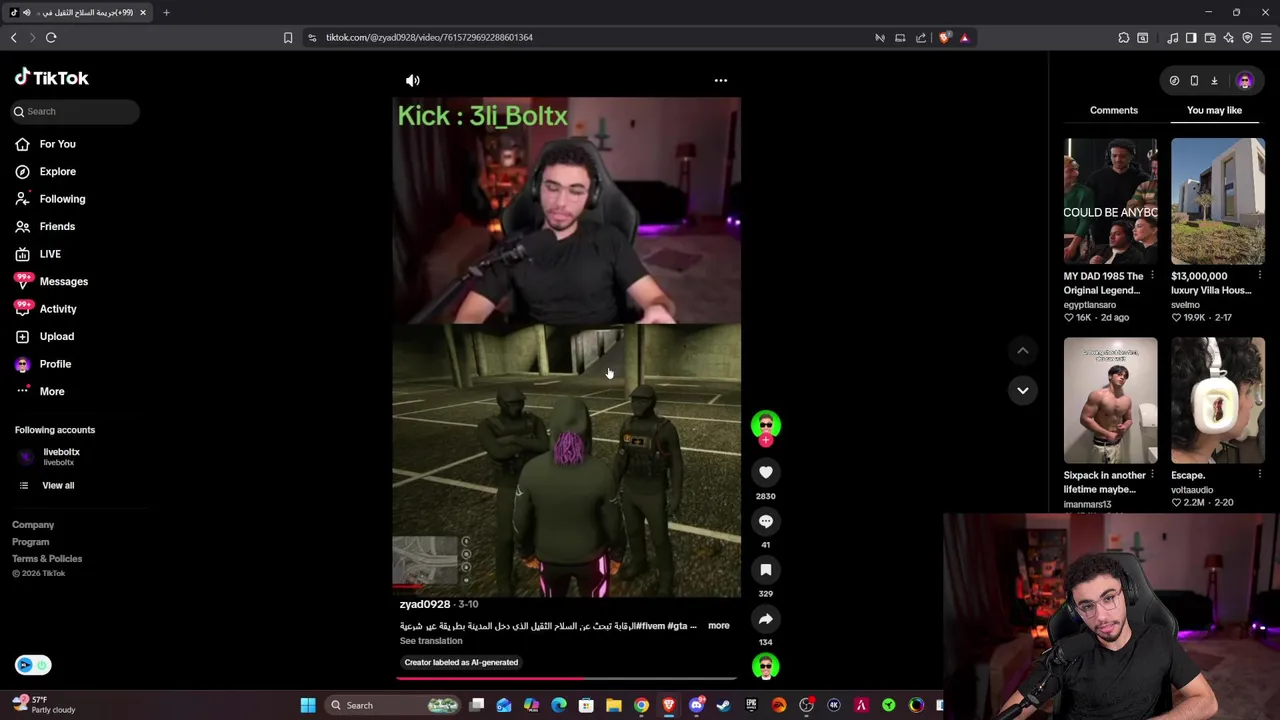Click download desktop app icon
Screen dimensions: 1280x720
(1214, 81)
